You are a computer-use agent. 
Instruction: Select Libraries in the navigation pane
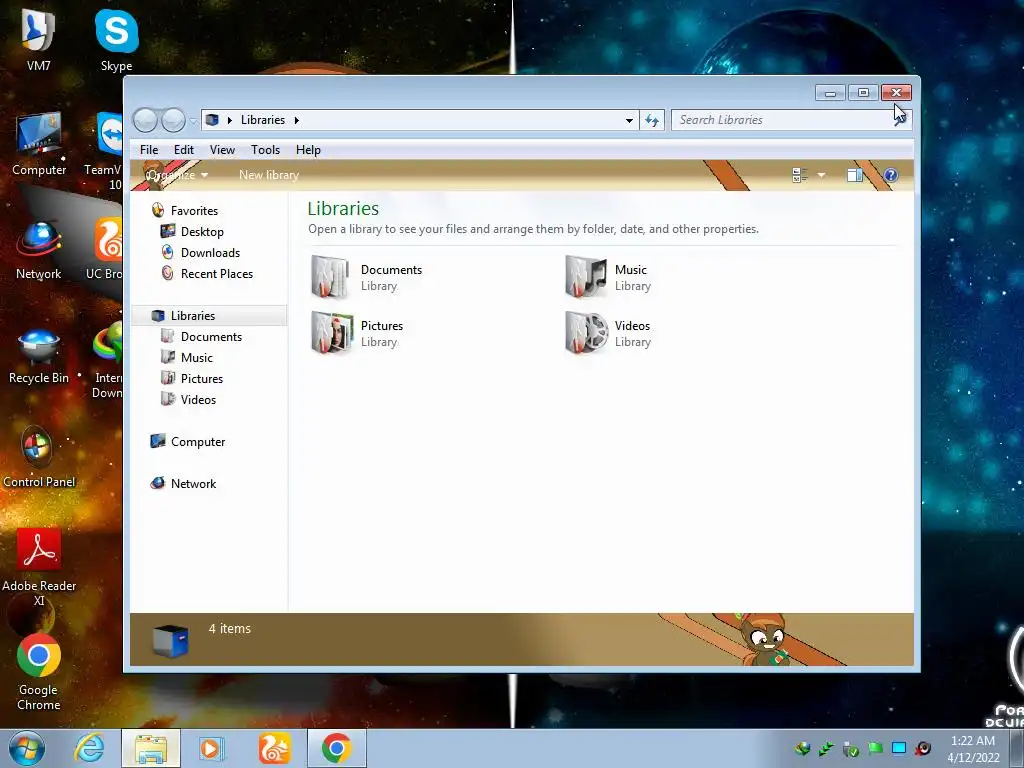tap(209, 315)
